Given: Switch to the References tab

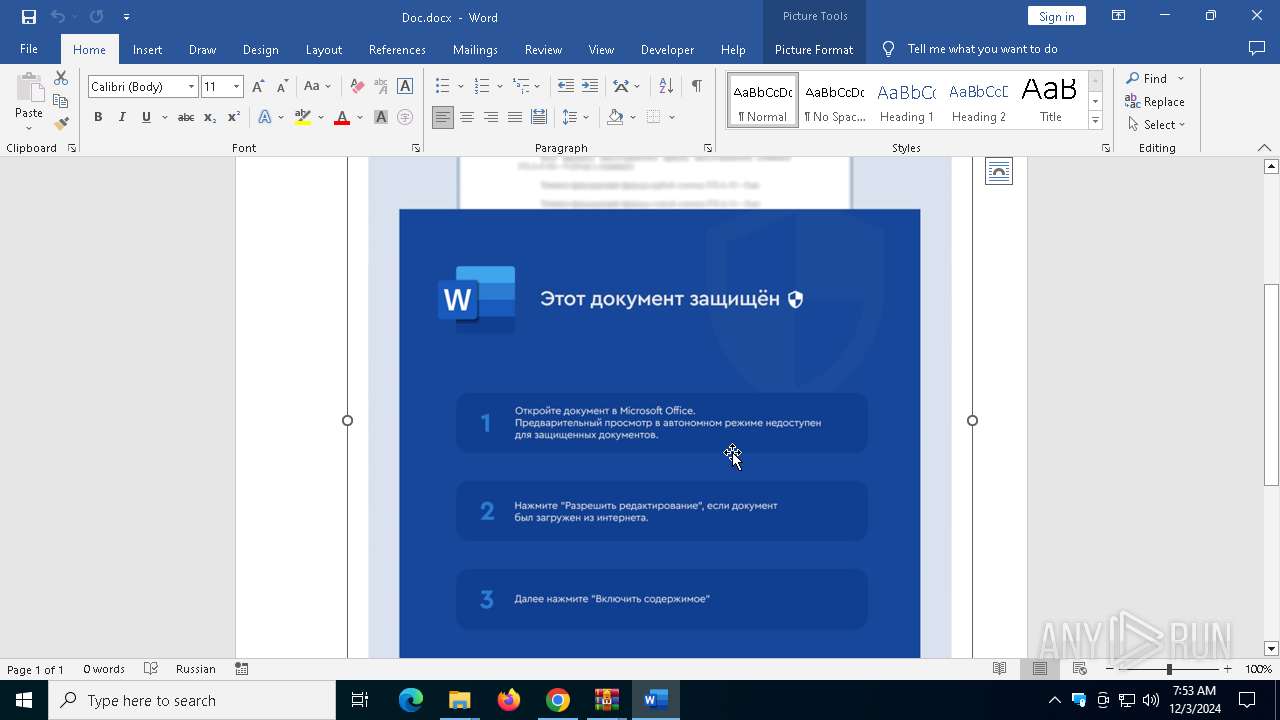Looking at the screenshot, I should pos(397,49).
